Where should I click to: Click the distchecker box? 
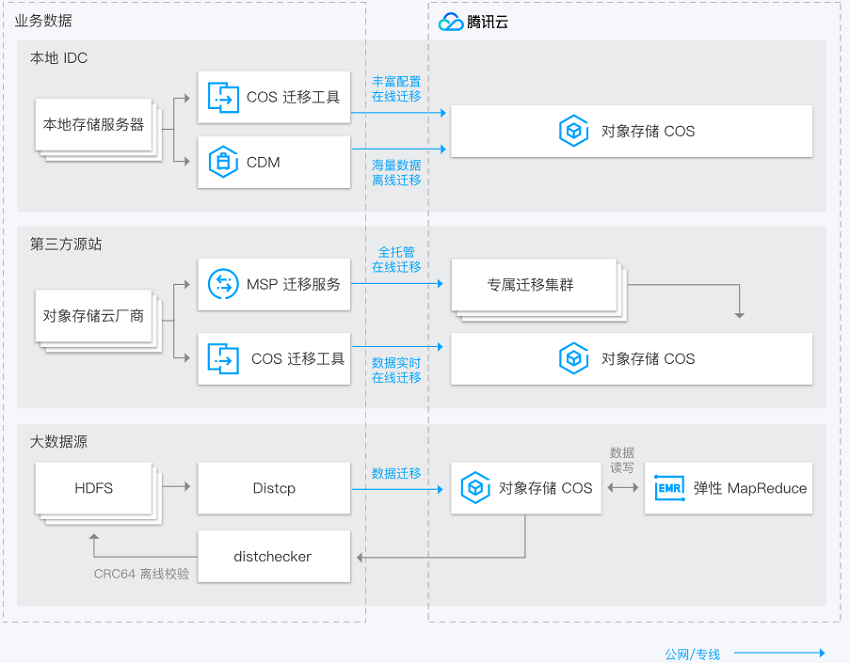coord(274,556)
